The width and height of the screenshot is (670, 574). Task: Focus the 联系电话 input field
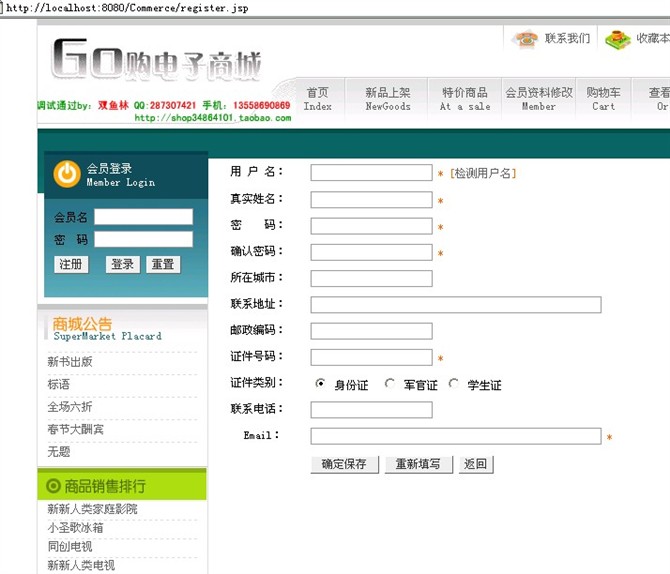pos(371,410)
